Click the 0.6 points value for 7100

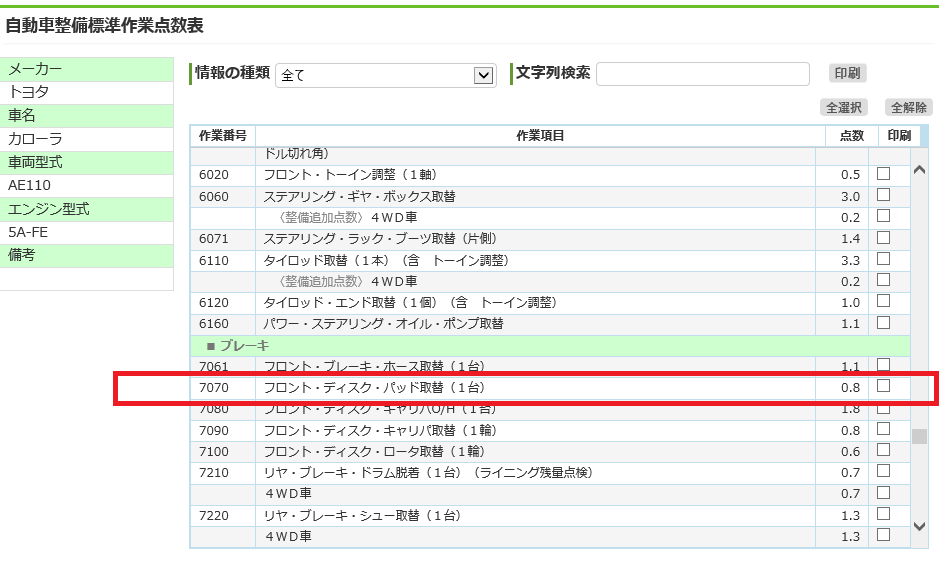tap(851, 452)
